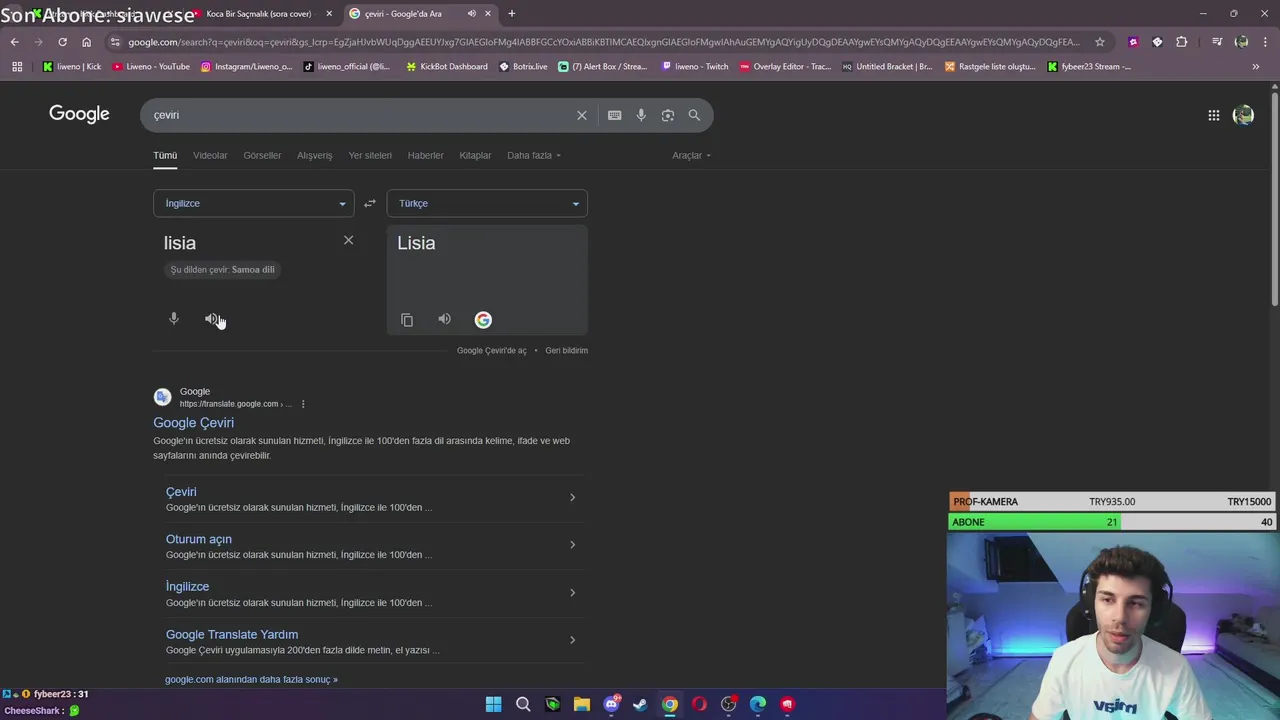Switch to the Yer siteleri tab
1280x720 pixels.
(x=370, y=155)
